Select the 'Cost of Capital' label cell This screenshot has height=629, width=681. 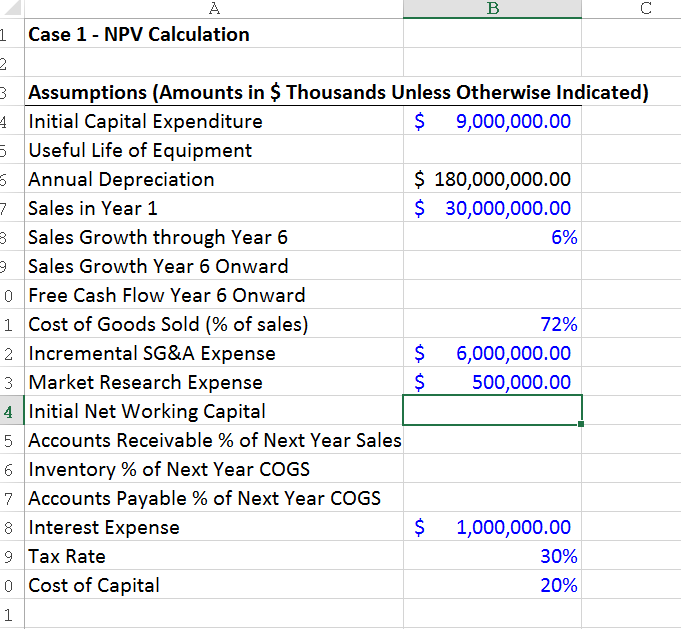[x=214, y=585]
